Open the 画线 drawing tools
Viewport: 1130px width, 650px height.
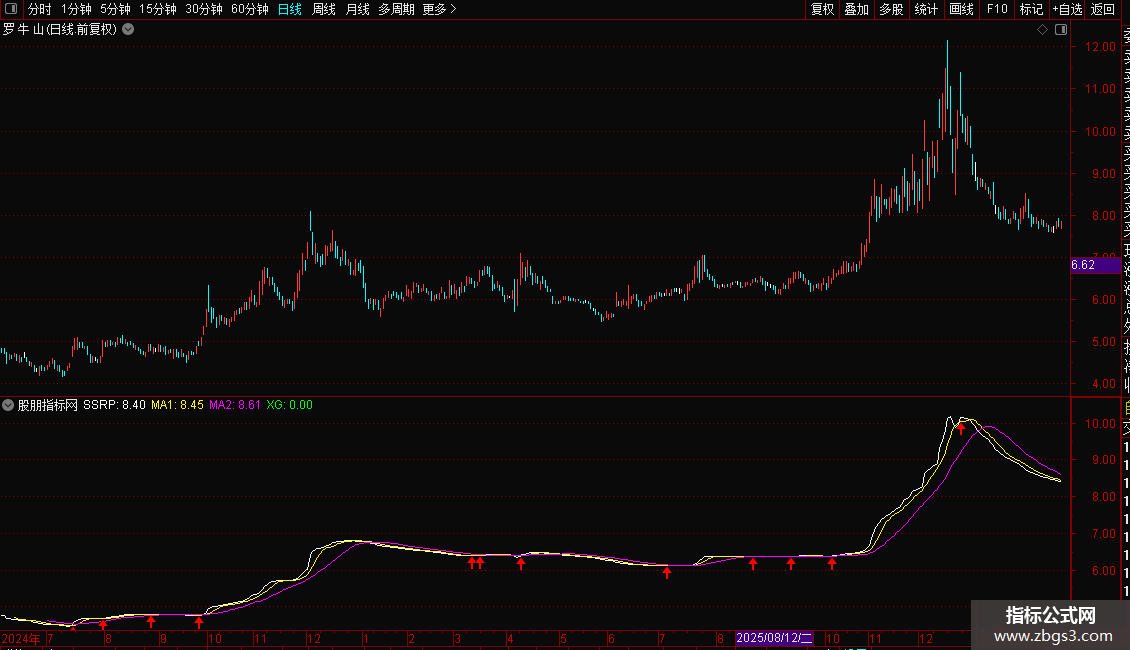[x=961, y=9]
